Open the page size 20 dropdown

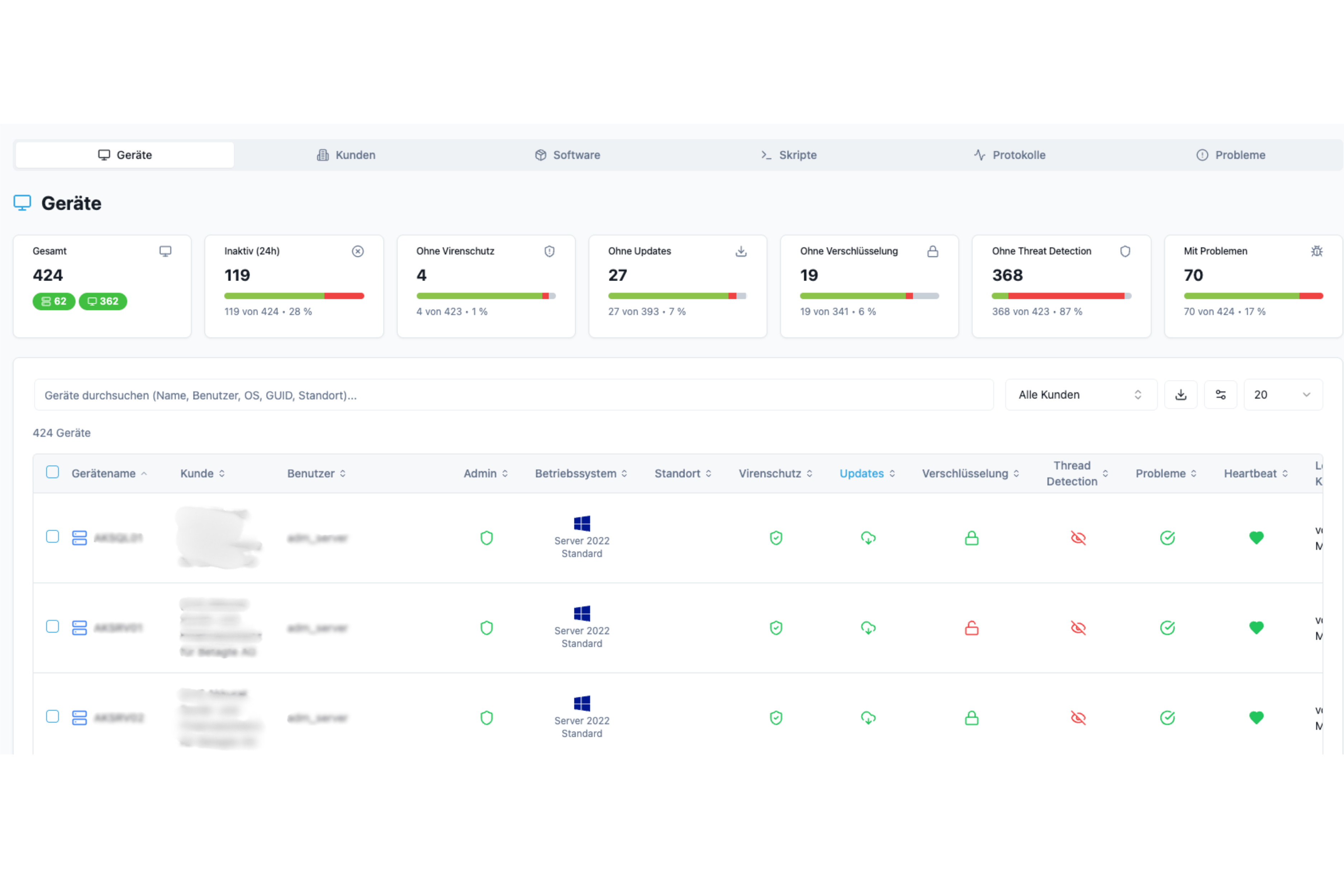(x=1282, y=395)
